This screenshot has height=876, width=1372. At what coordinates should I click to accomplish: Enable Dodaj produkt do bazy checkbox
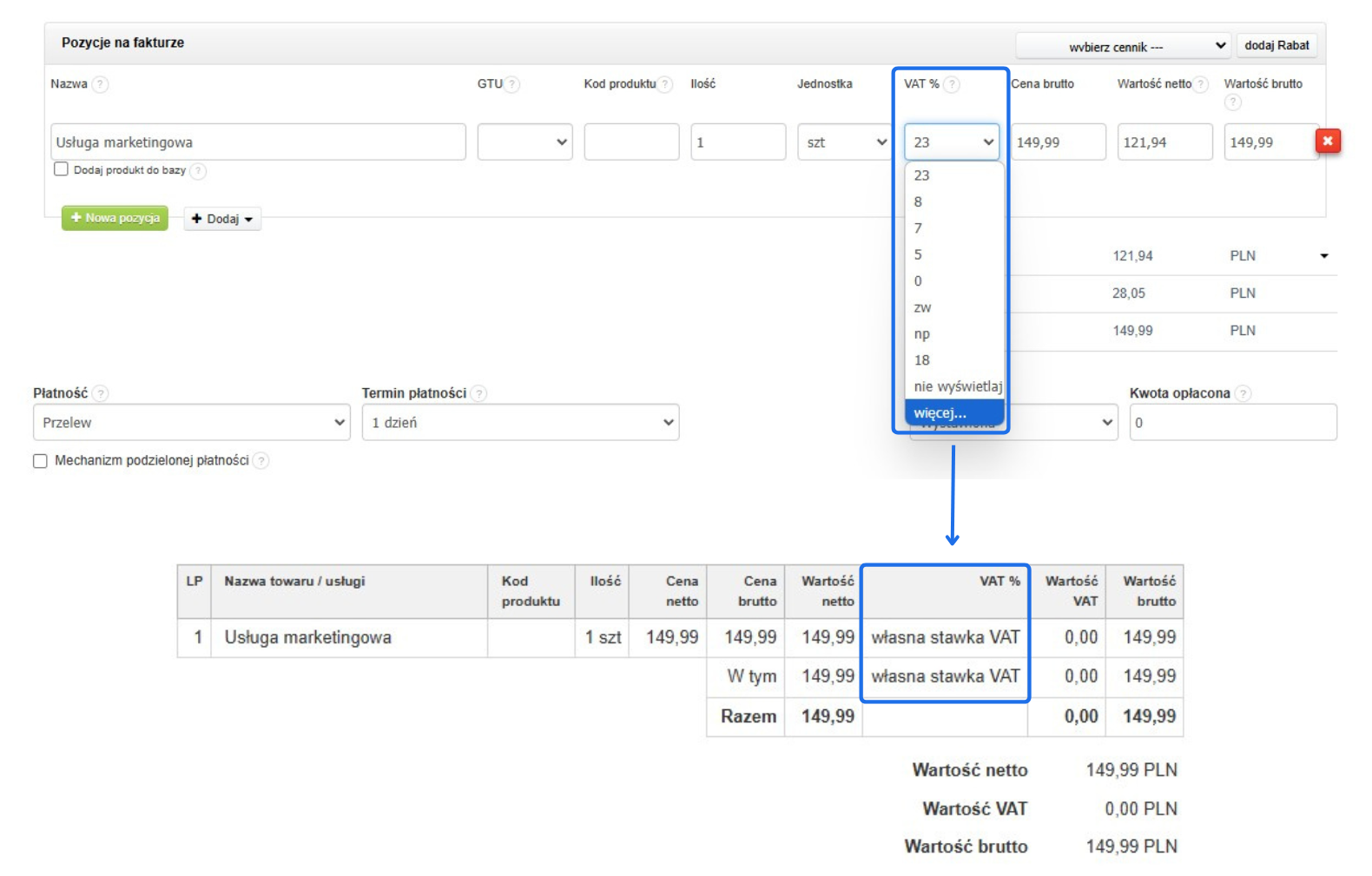tap(61, 169)
